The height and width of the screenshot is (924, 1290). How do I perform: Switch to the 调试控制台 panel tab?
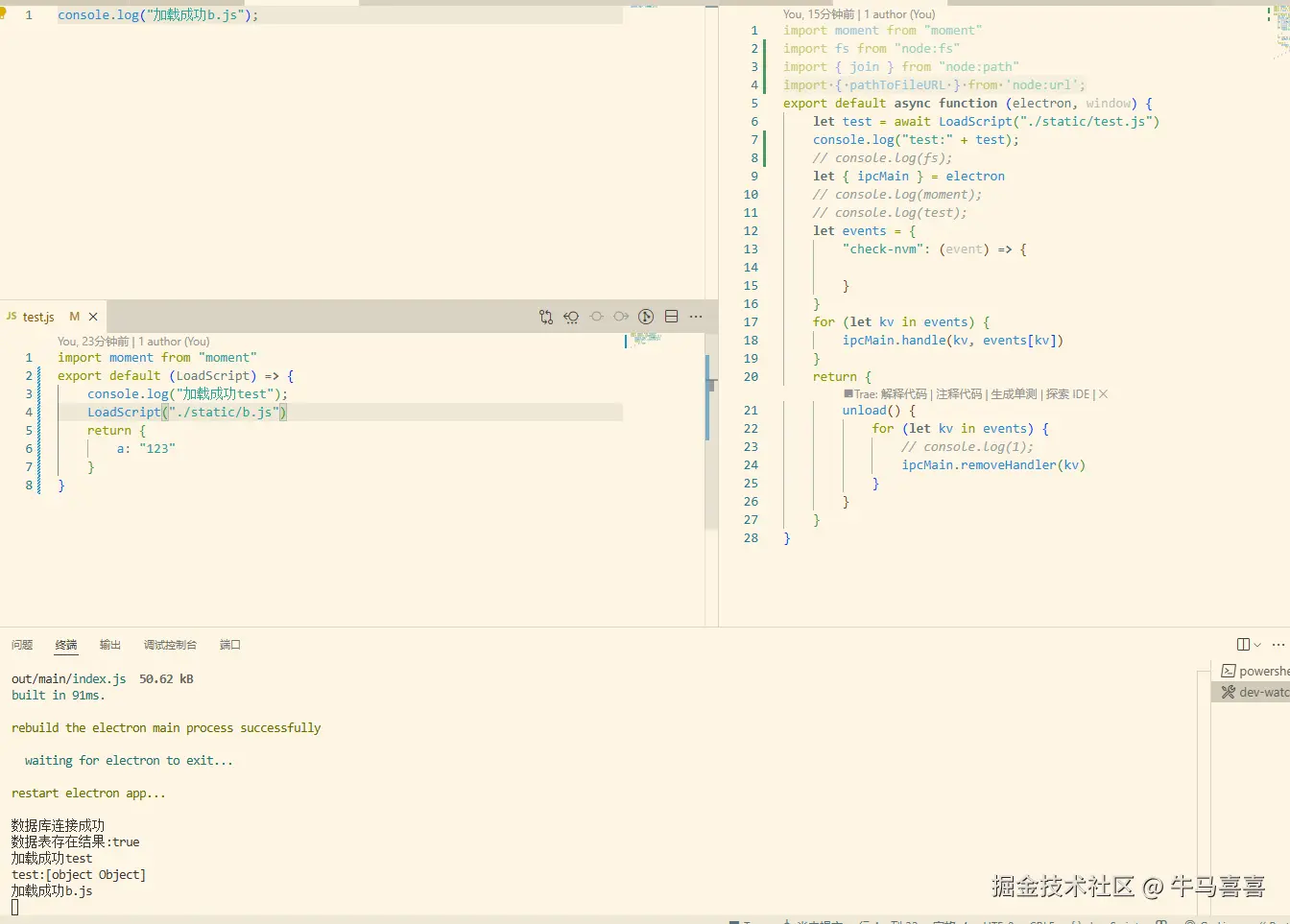coord(170,645)
